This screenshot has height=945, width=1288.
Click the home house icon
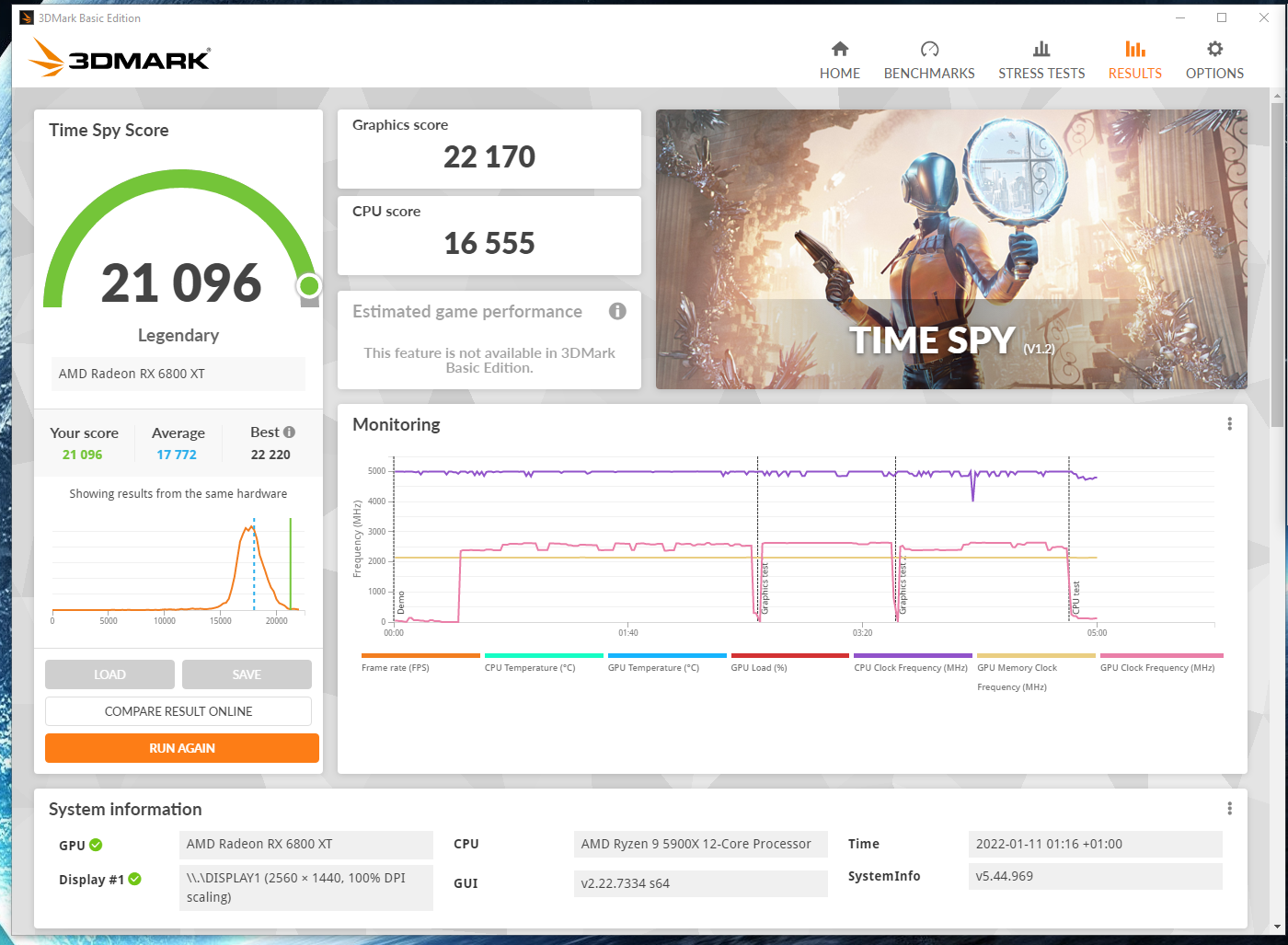840,49
